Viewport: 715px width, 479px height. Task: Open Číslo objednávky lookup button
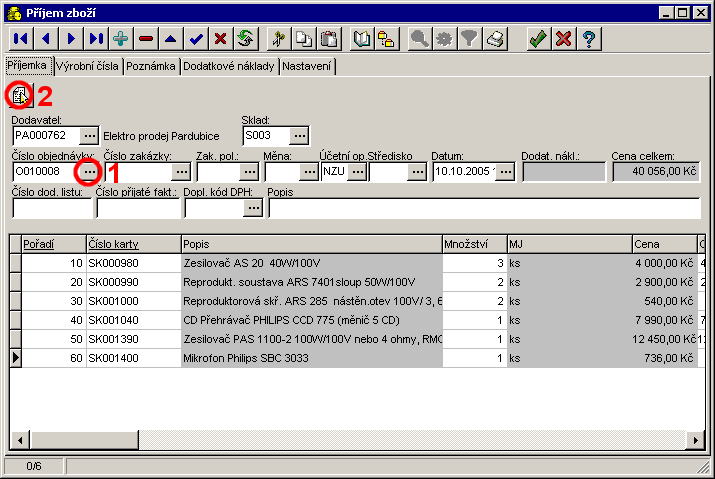[89, 172]
